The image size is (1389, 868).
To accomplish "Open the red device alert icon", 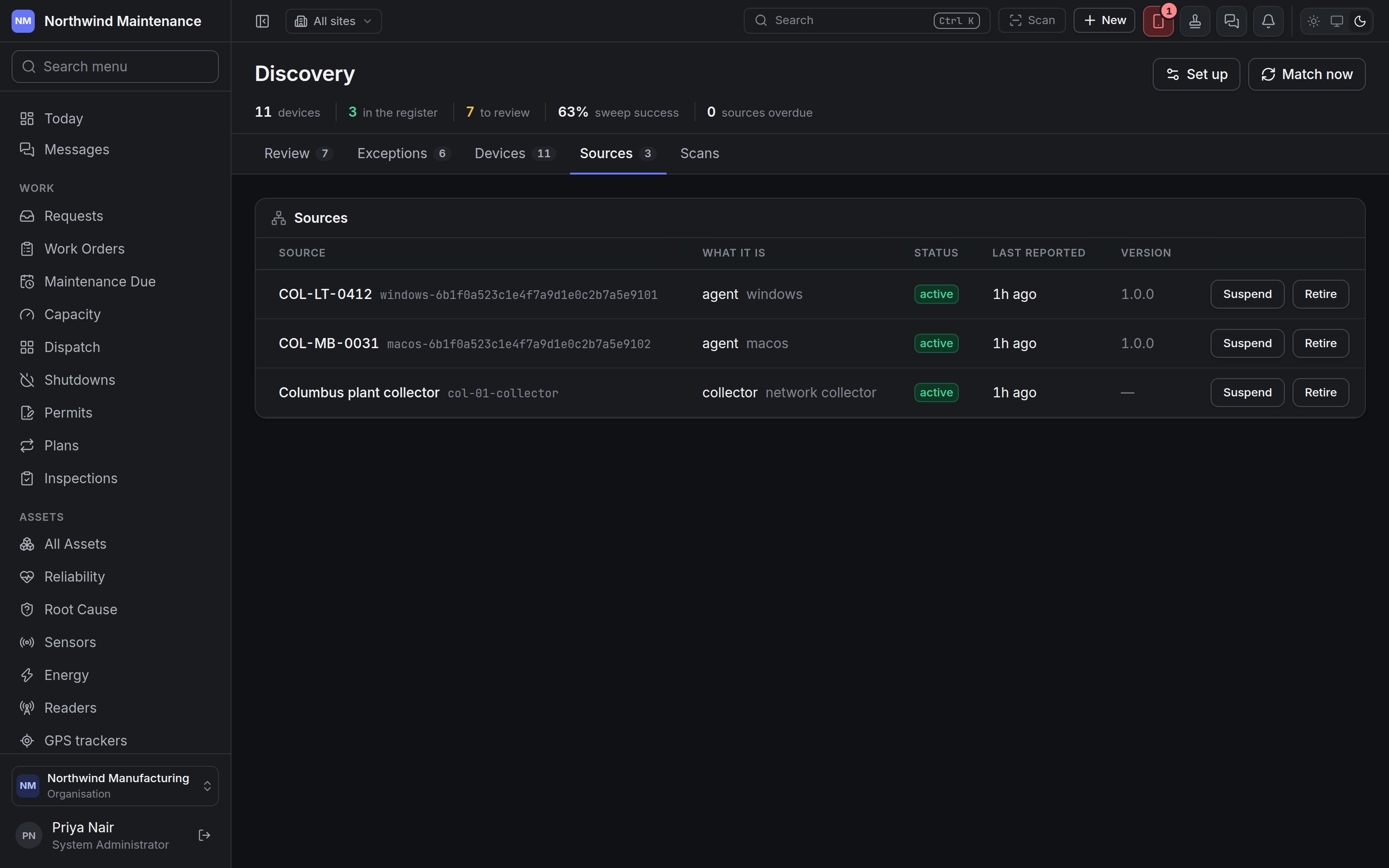I will click(x=1158, y=21).
